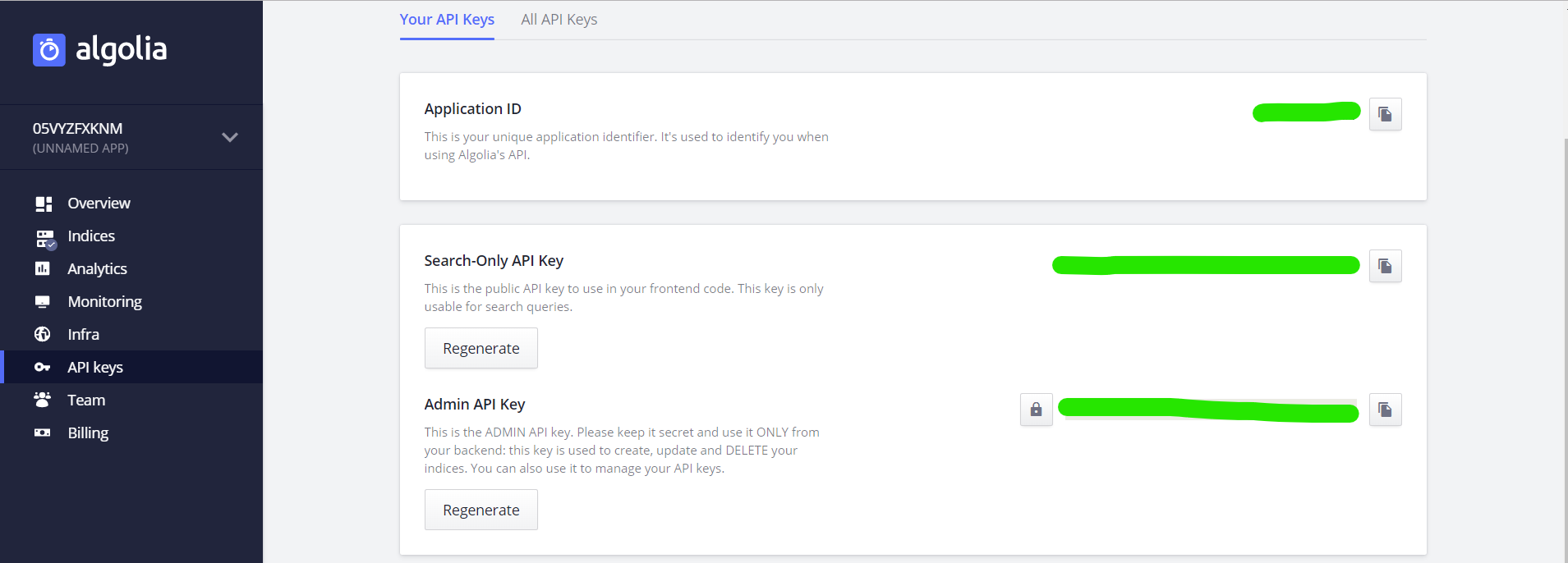Open Billing from the sidebar
The width and height of the screenshot is (1568, 563).
88,433
